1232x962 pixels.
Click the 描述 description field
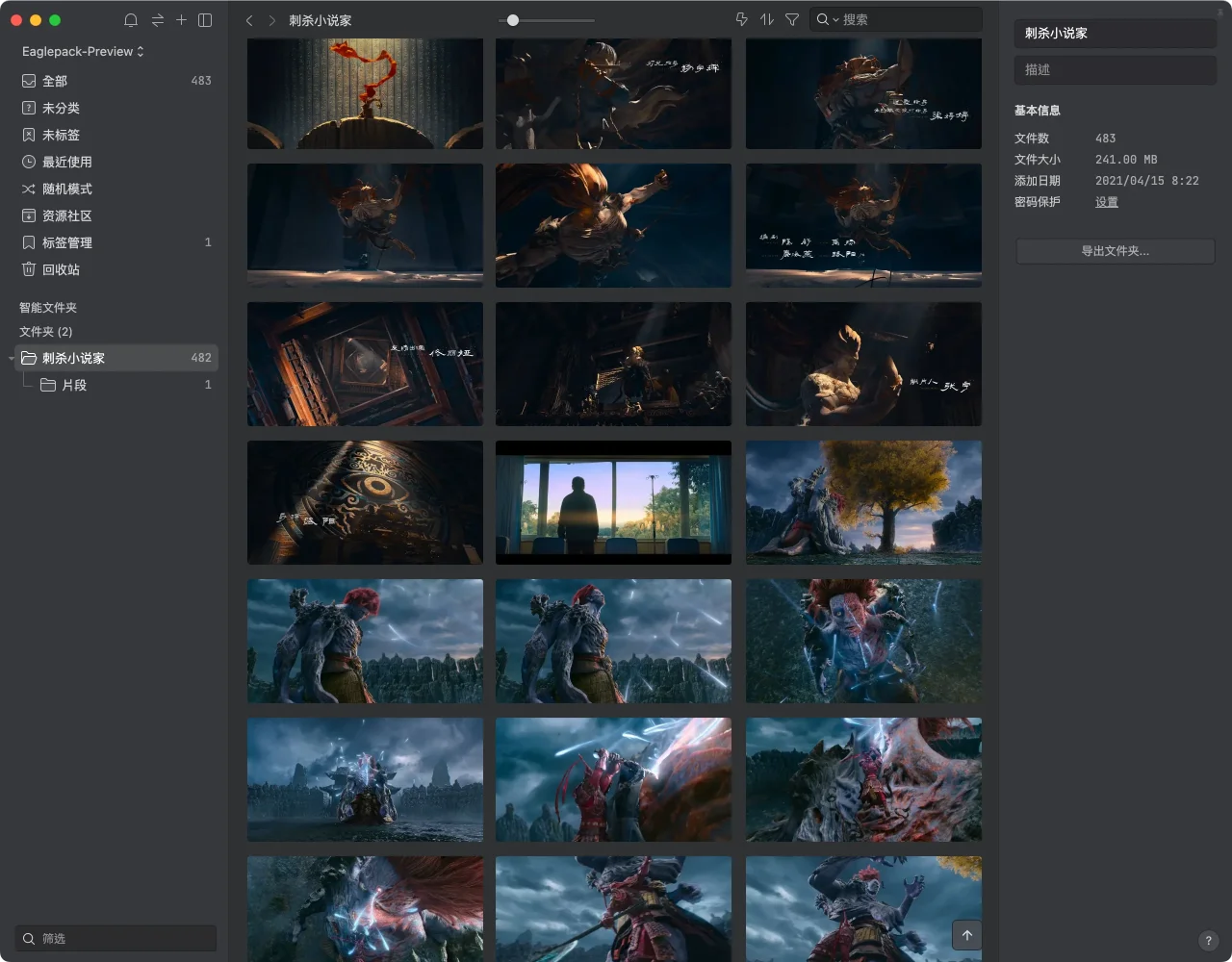click(1115, 69)
